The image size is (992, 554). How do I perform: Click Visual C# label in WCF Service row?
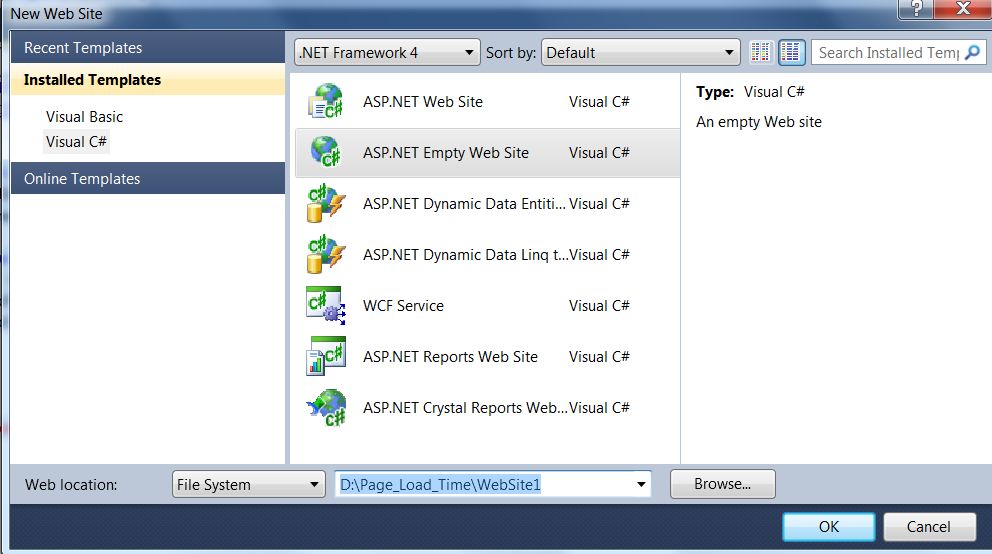pyautogui.click(x=598, y=305)
